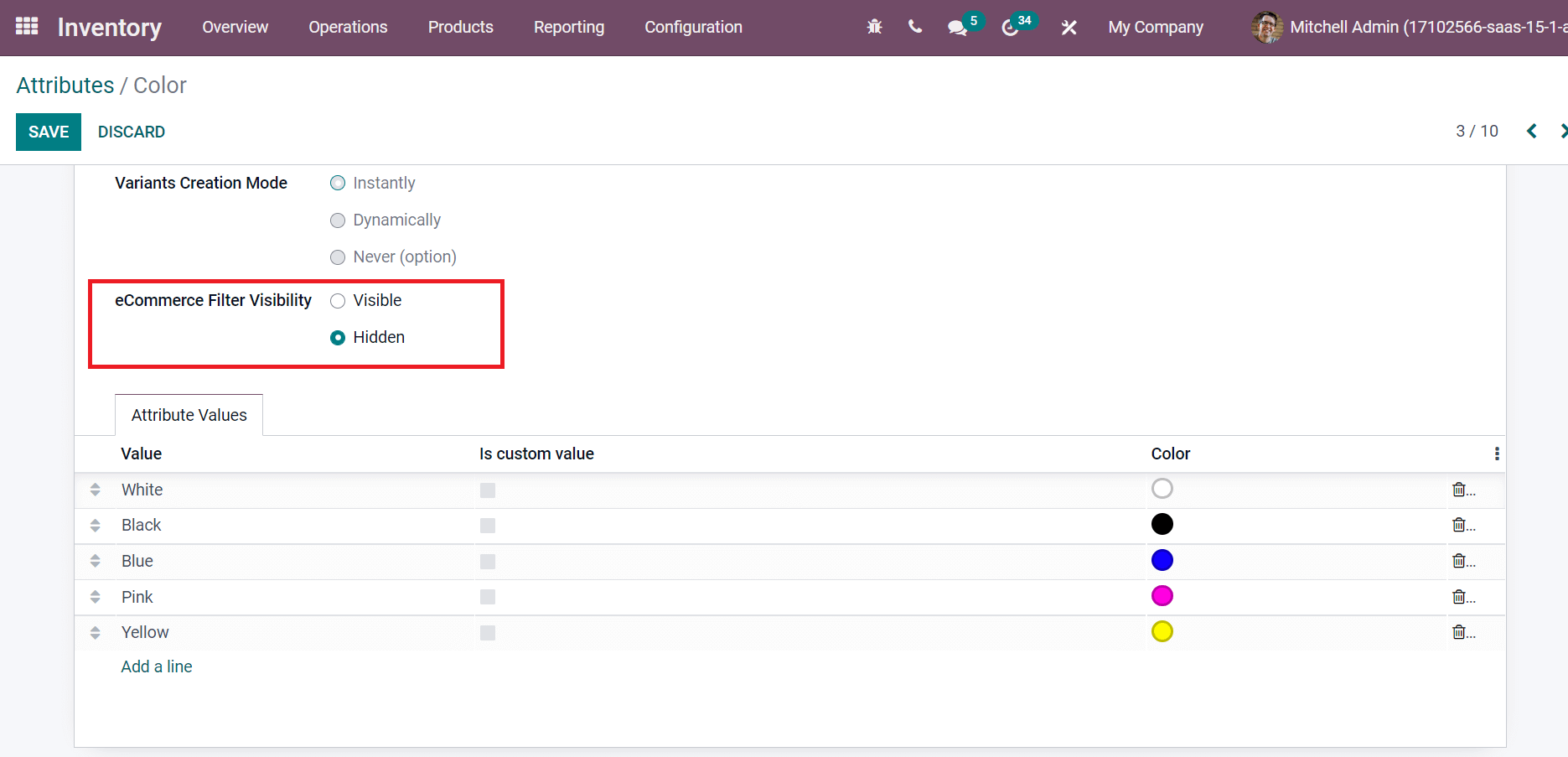Image resolution: width=1568 pixels, height=757 pixels.
Task: Open the apps grid menu icon
Action: 27,27
